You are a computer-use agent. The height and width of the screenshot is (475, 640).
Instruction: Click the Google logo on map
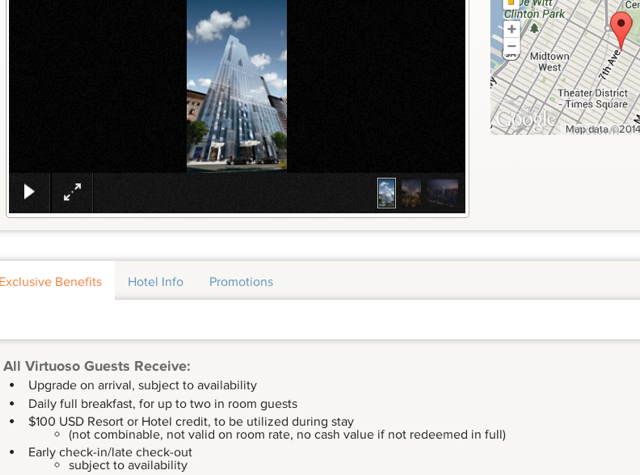526,120
